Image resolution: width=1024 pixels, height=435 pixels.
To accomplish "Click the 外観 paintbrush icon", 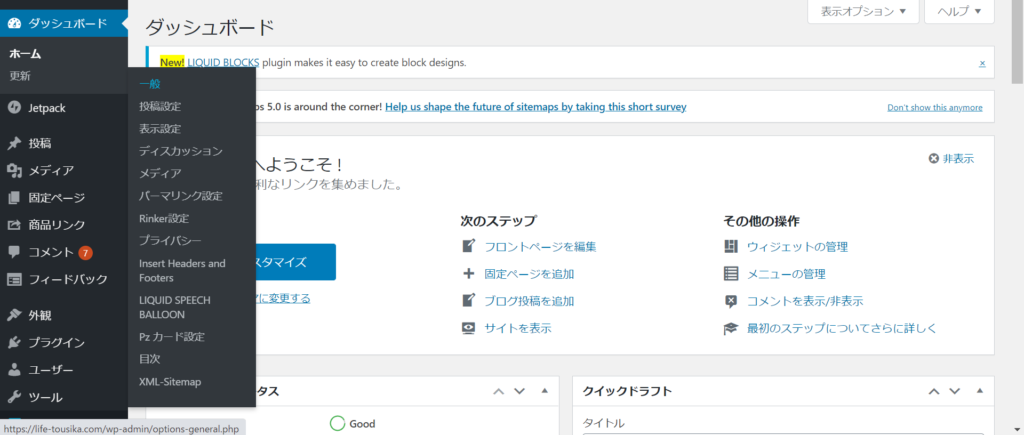I will [14, 315].
